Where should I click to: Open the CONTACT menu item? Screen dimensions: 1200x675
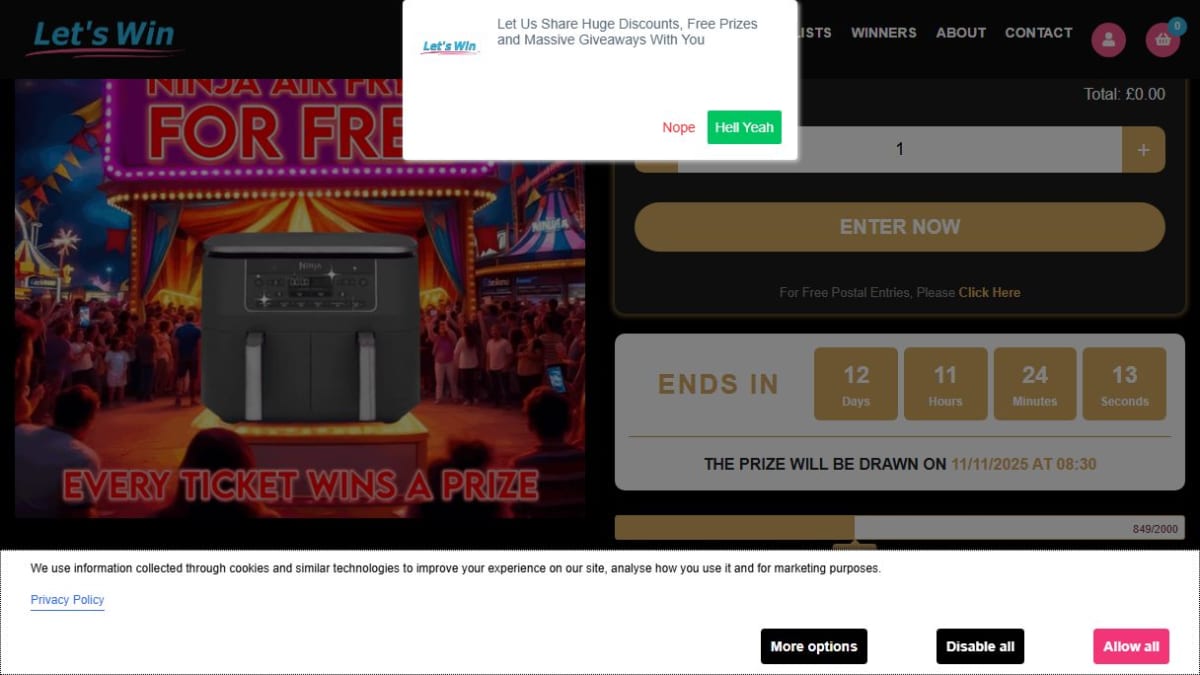point(1038,33)
